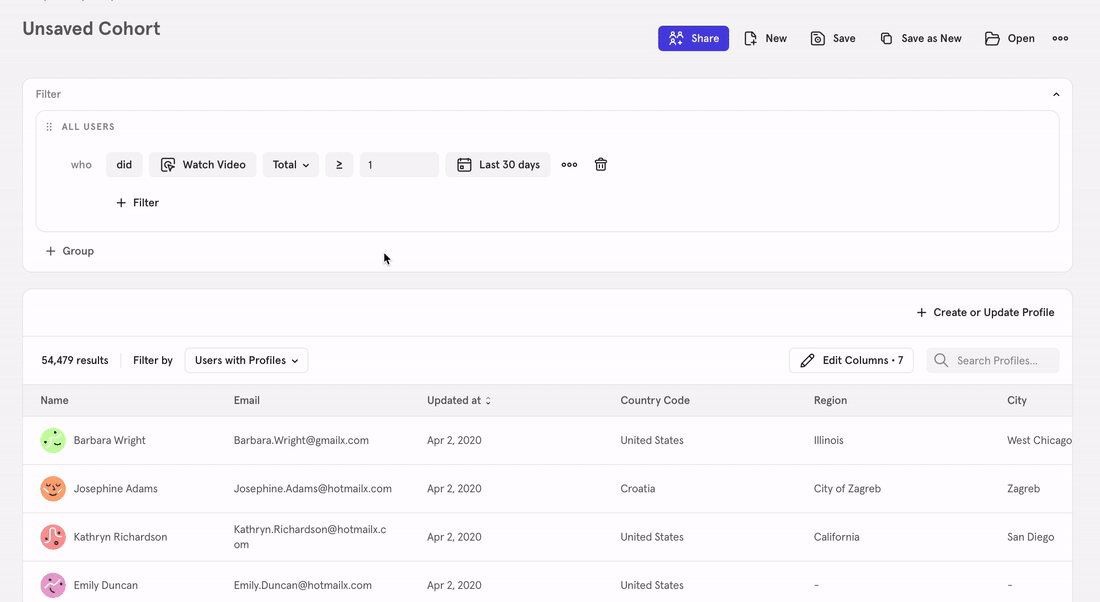Click the magnifying glass in Search Profiles
This screenshot has height=602, width=1100.
pyautogui.click(x=939, y=360)
